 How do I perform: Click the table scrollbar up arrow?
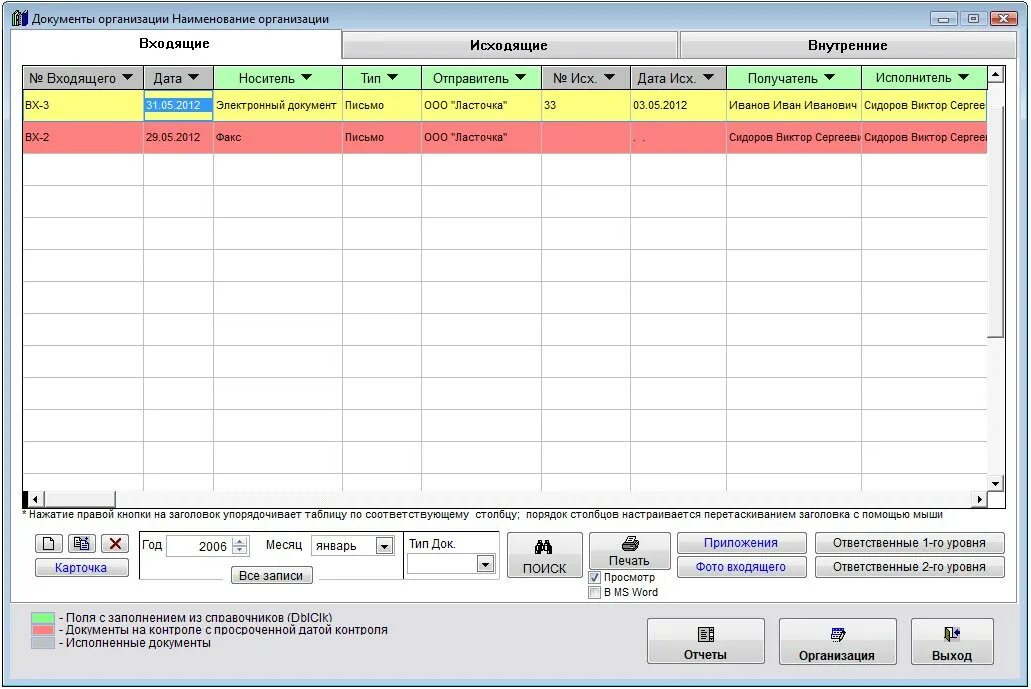pos(995,74)
